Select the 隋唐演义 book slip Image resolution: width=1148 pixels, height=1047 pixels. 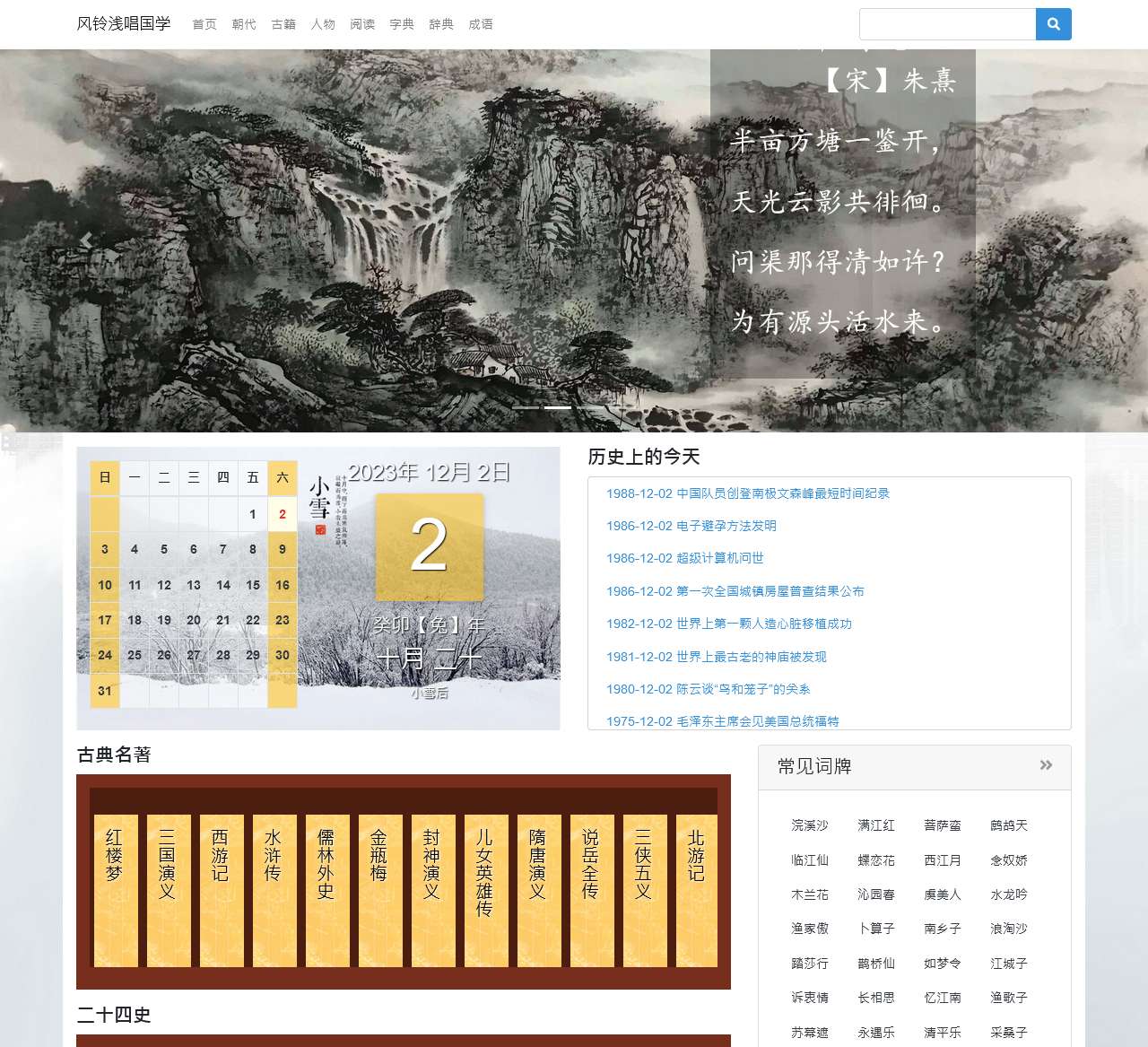[x=539, y=890]
